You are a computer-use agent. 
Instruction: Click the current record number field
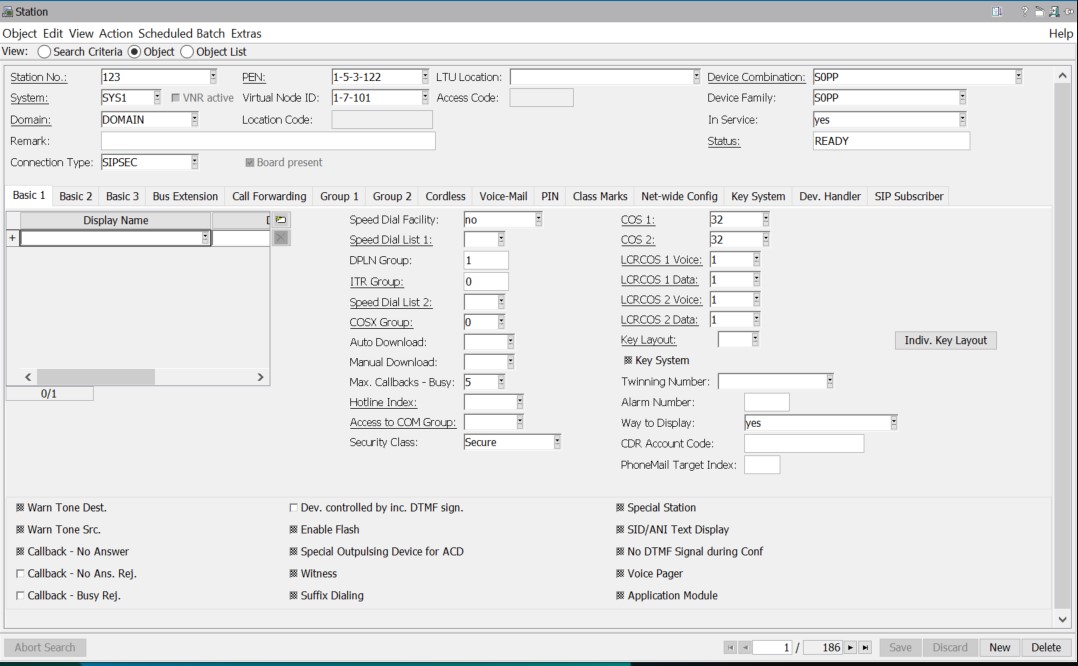[773, 647]
